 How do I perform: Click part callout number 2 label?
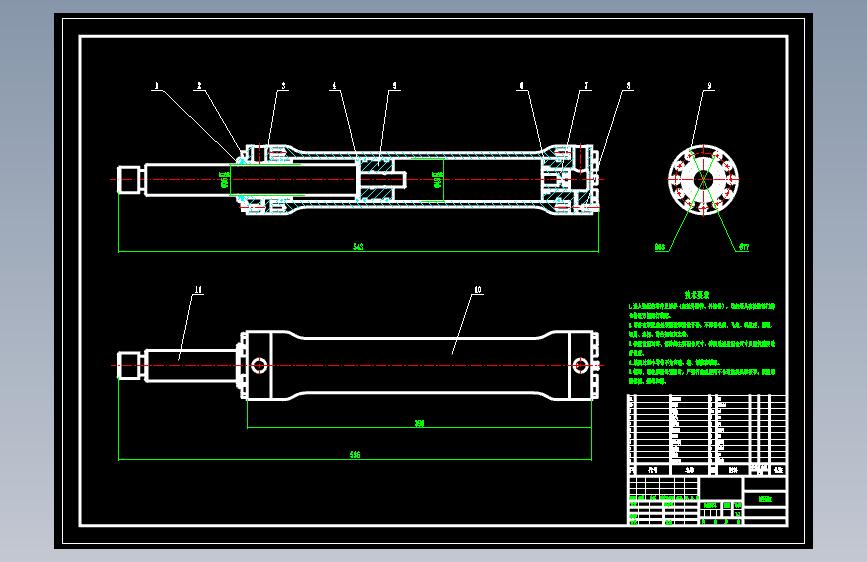click(199, 86)
